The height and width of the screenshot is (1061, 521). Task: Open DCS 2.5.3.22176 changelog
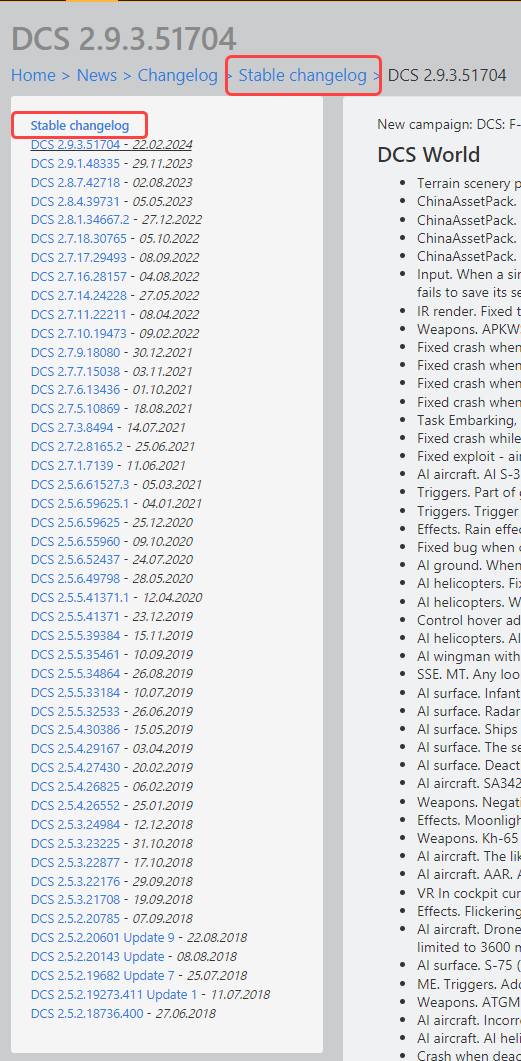[x=75, y=881]
